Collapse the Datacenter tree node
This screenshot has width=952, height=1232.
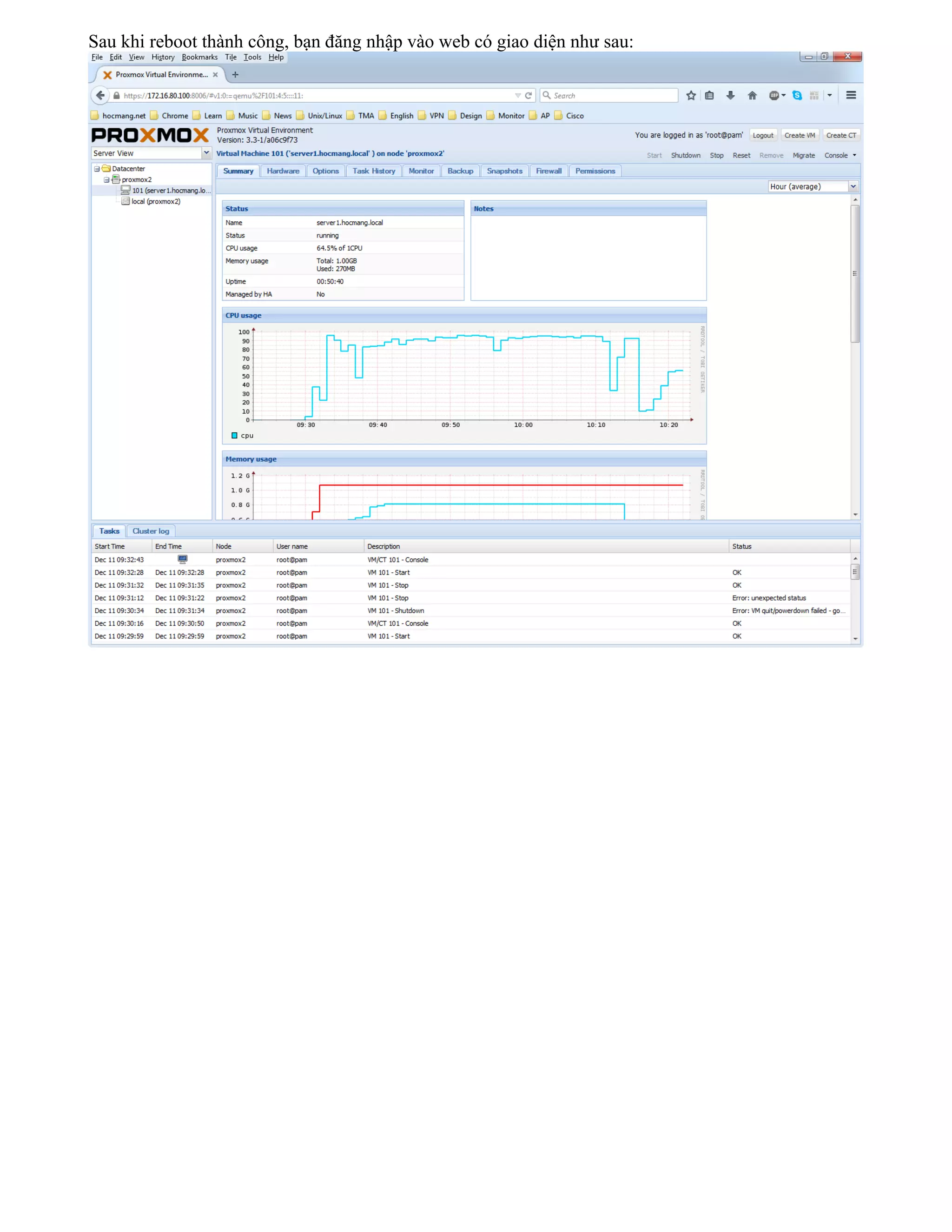[97, 169]
